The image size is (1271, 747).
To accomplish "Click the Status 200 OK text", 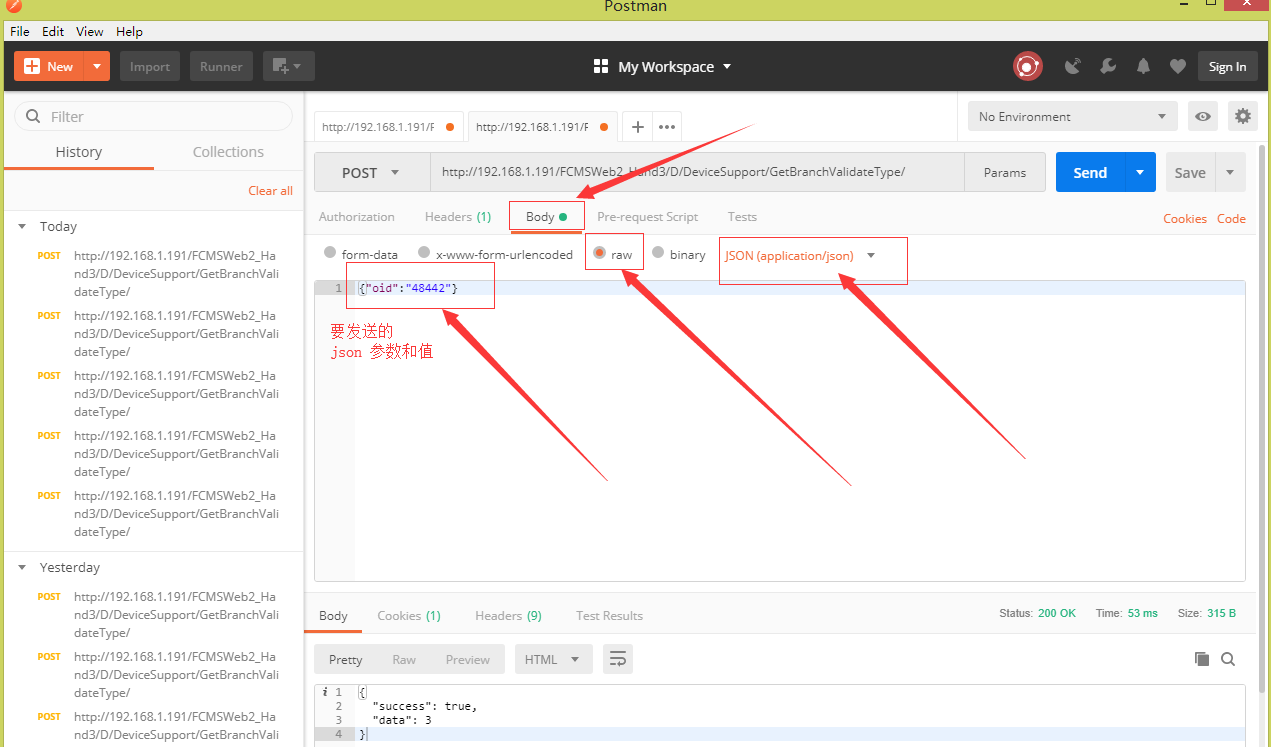I will (1037, 613).
